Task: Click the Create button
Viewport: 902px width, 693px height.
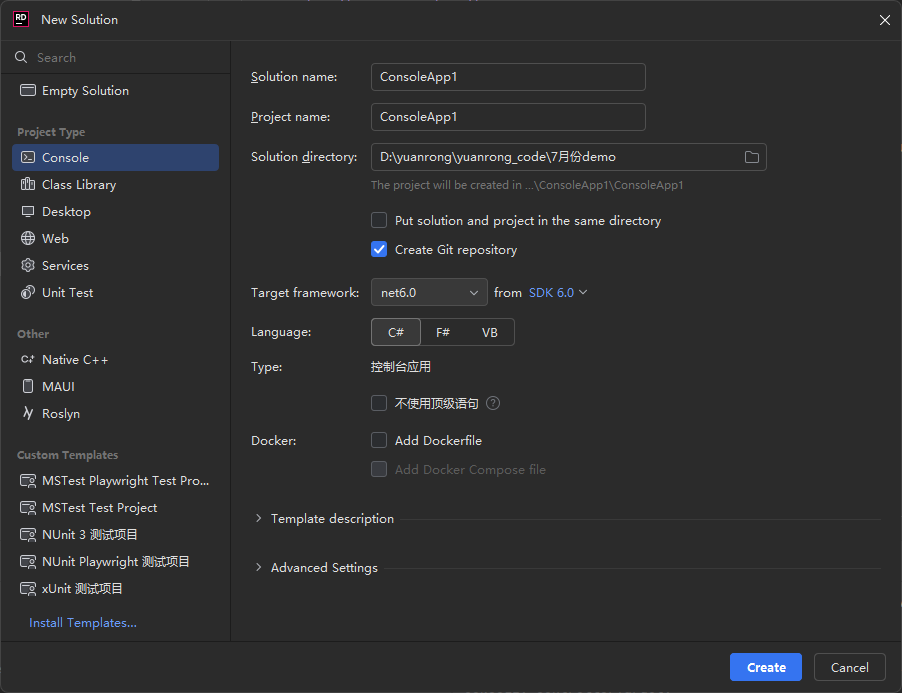Action: pos(766,667)
